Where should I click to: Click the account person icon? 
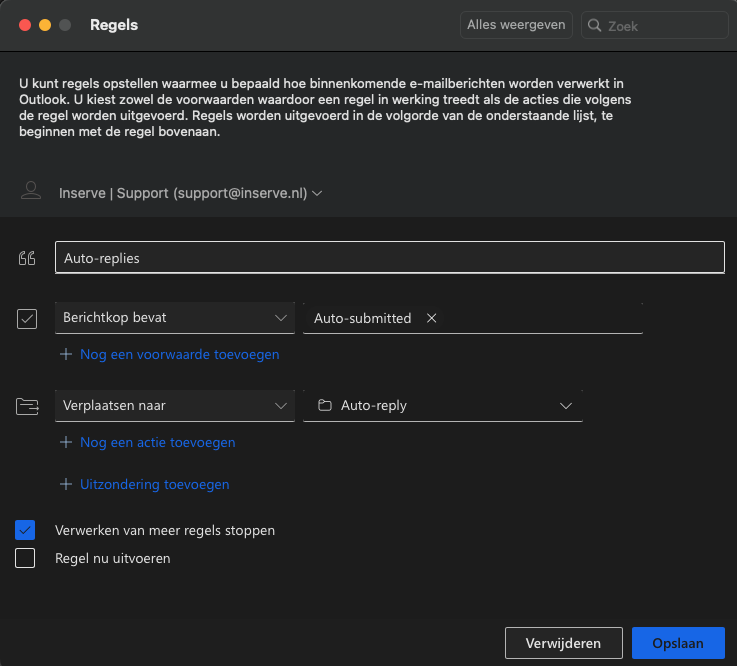[x=31, y=191]
